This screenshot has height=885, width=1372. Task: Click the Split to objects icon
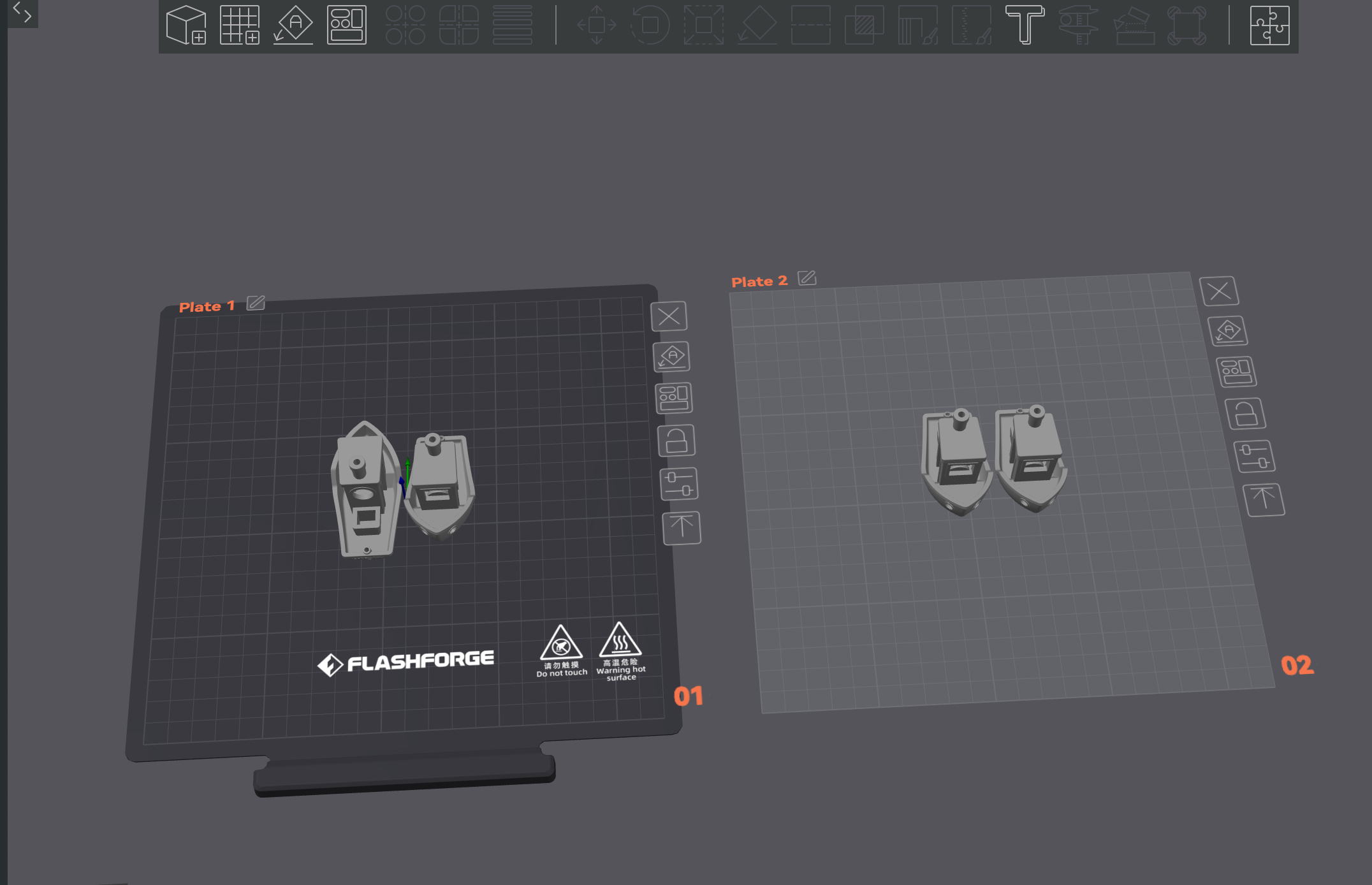(405, 26)
